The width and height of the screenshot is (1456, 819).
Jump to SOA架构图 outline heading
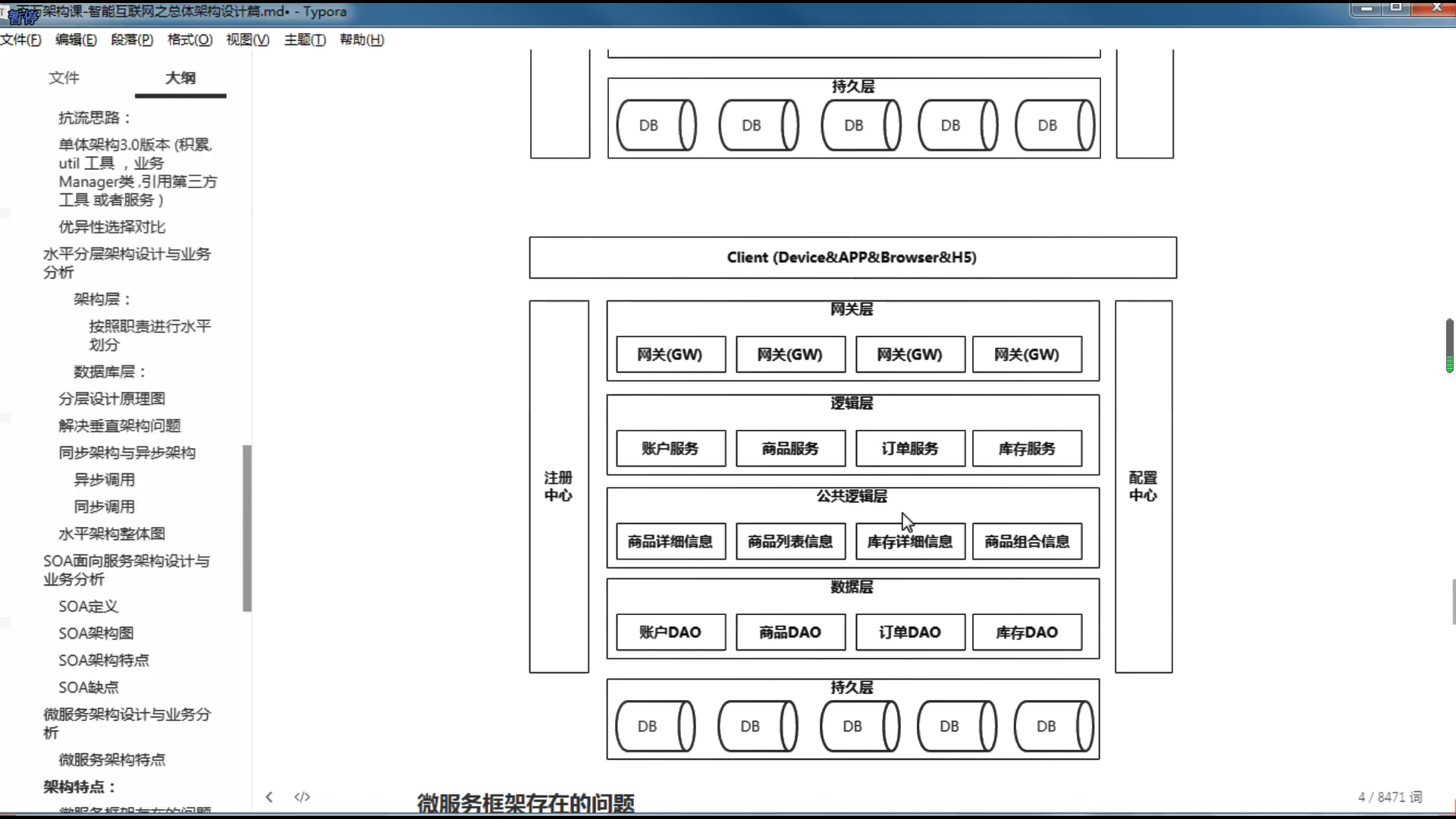(96, 633)
